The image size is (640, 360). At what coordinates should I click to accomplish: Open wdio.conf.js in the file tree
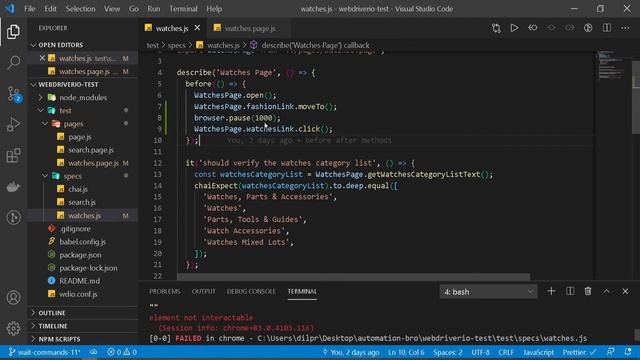tap(78, 294)
